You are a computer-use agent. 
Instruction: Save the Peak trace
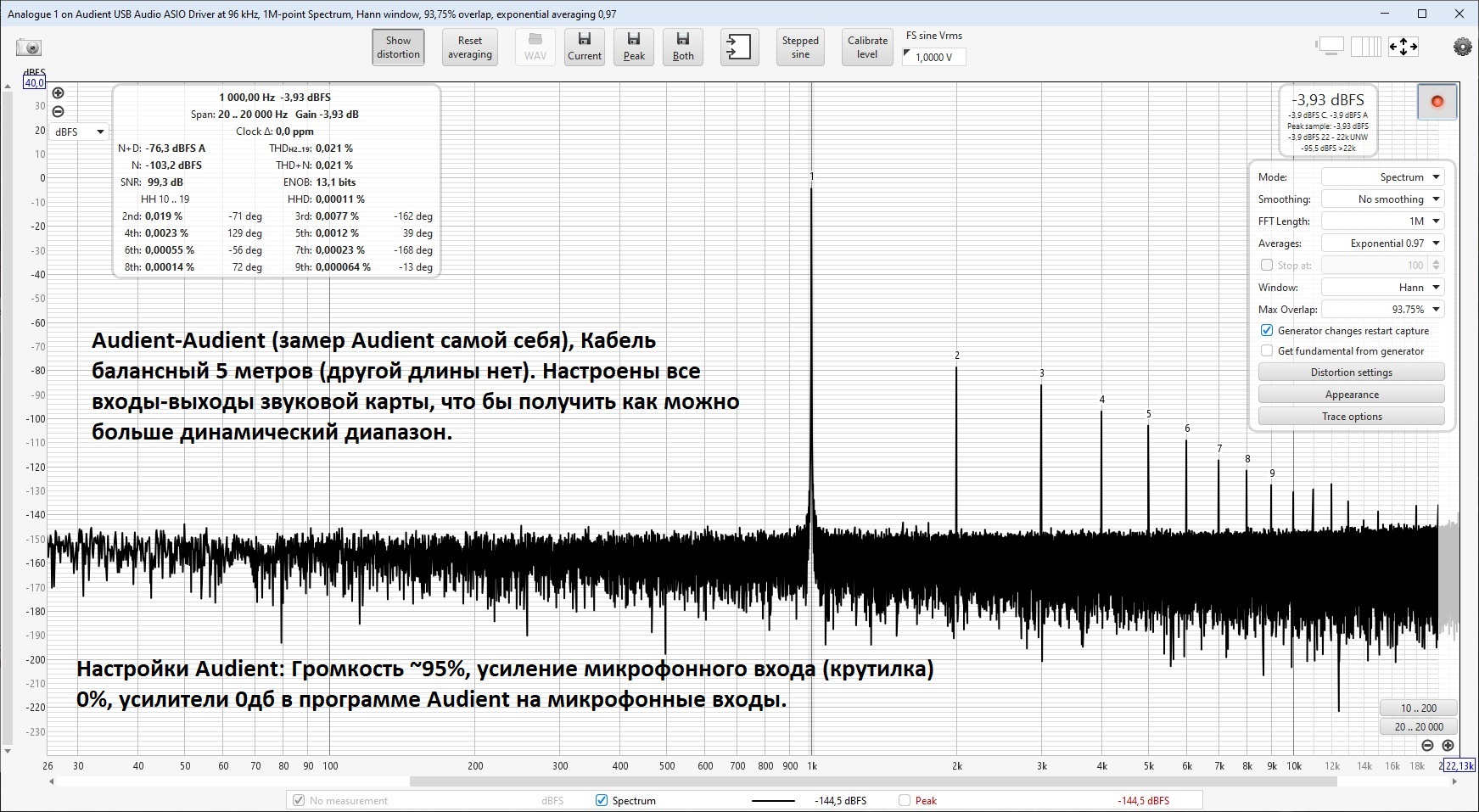tap(634, 47)
